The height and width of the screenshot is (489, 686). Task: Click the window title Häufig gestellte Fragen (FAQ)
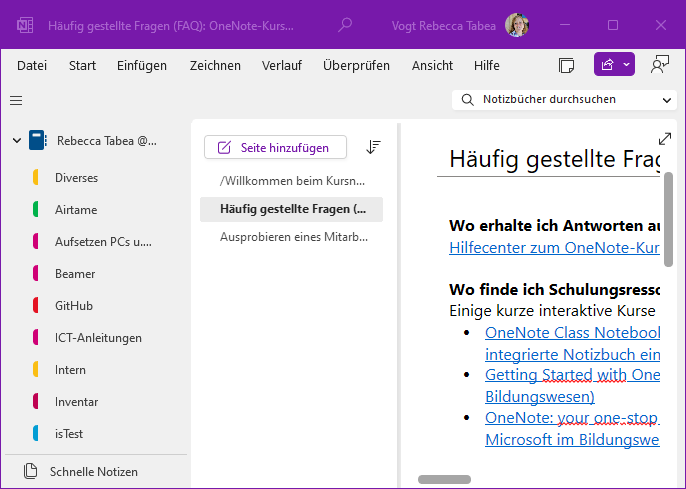click(x=171, y=26)
